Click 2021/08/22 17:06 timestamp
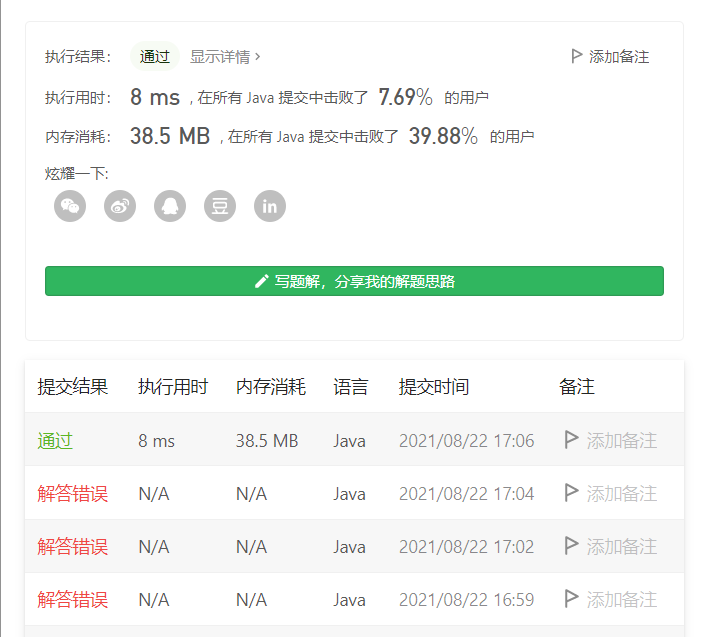 tap(467, 441)
